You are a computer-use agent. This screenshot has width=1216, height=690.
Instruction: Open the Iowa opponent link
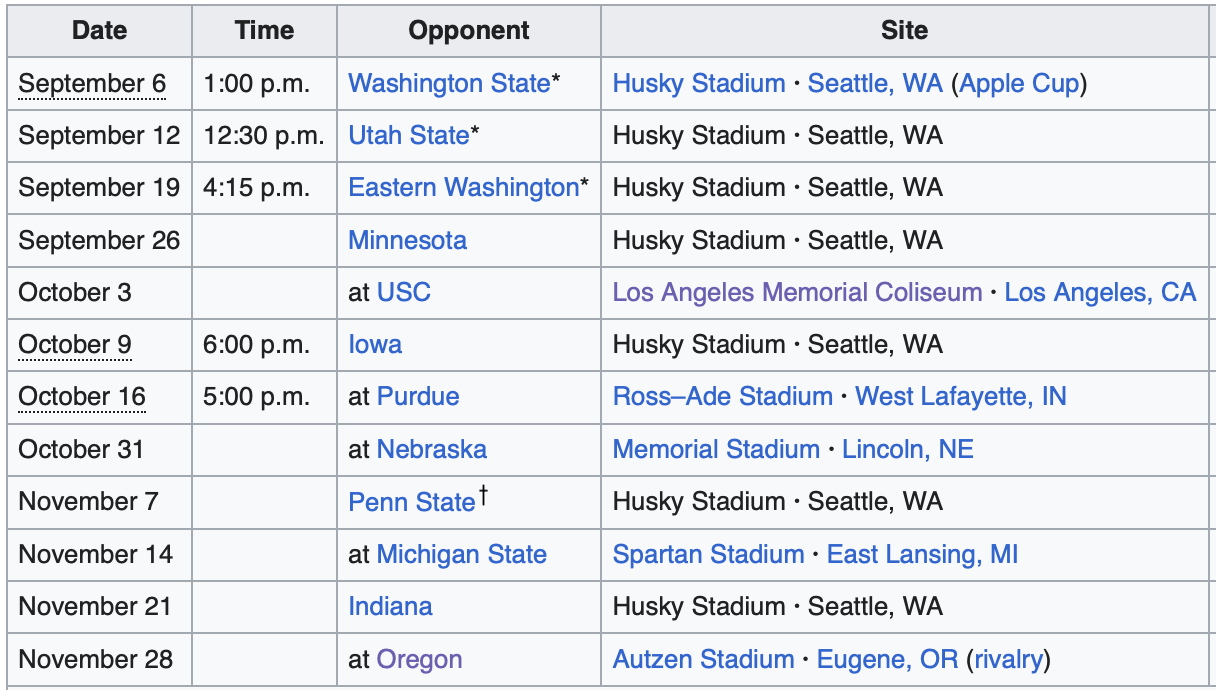[375, 344]
